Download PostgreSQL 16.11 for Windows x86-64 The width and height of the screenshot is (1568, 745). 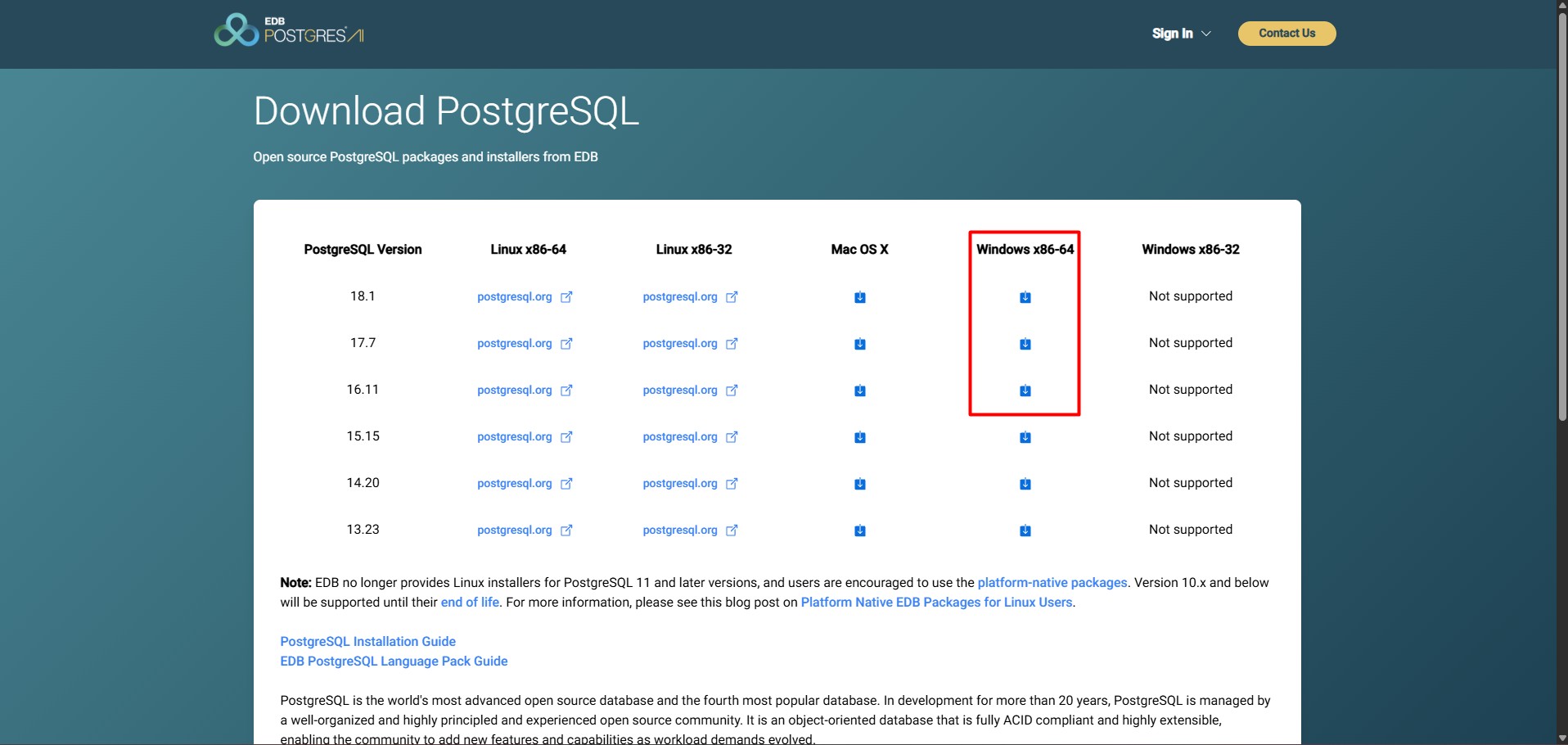tap(1025, 391)
